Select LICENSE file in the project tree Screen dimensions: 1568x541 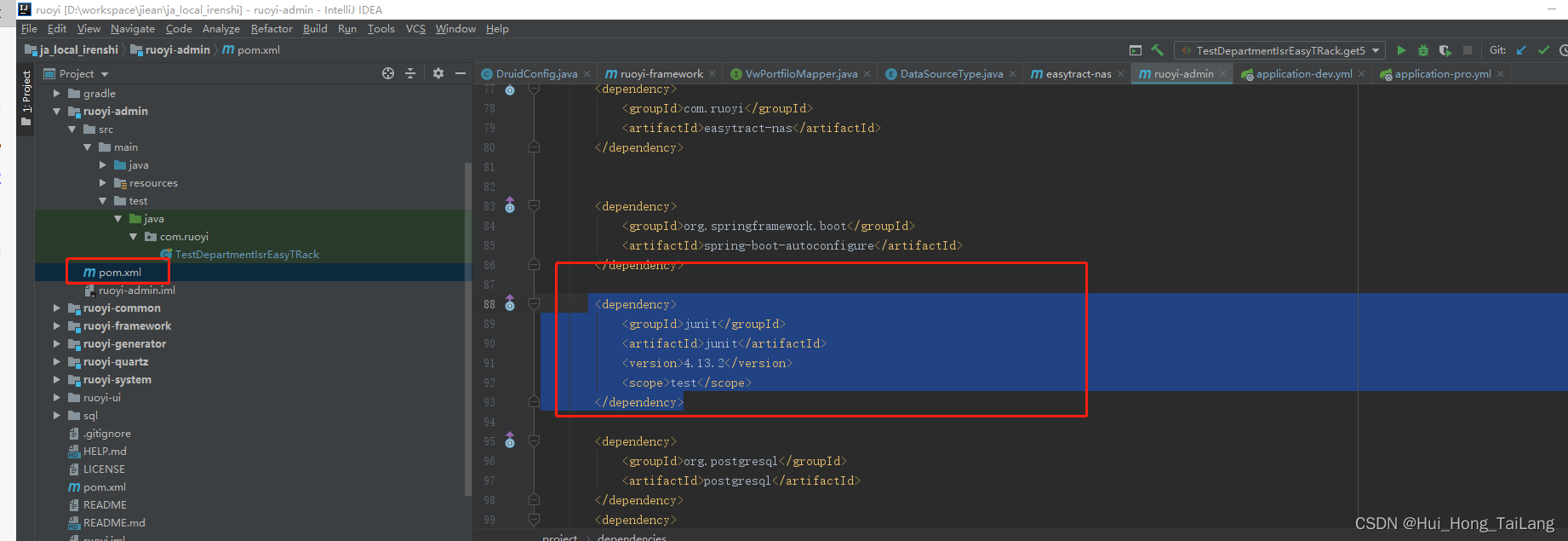tap(104, 469)
